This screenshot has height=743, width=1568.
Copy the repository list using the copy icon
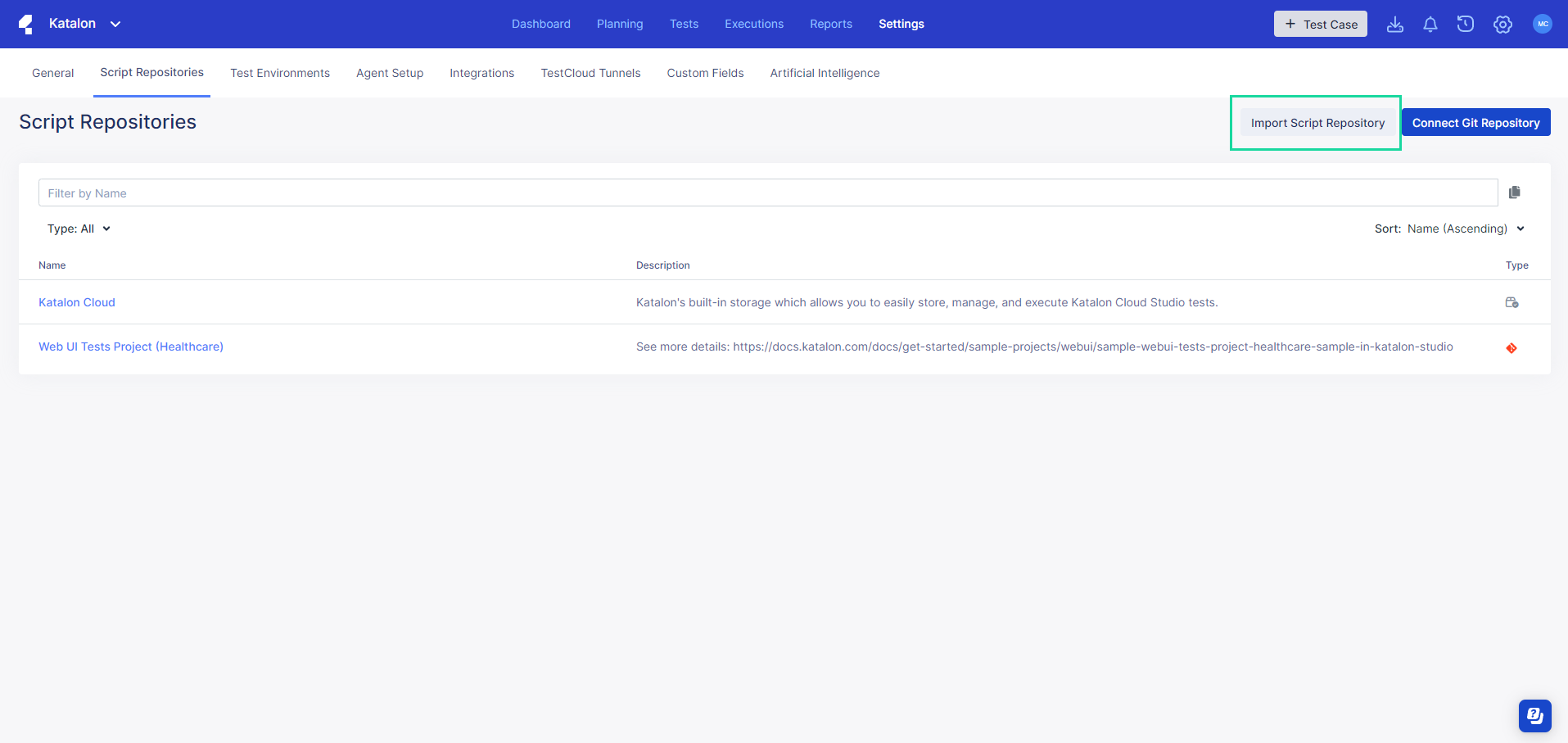pyautogui.click(x=1514, y=192)
